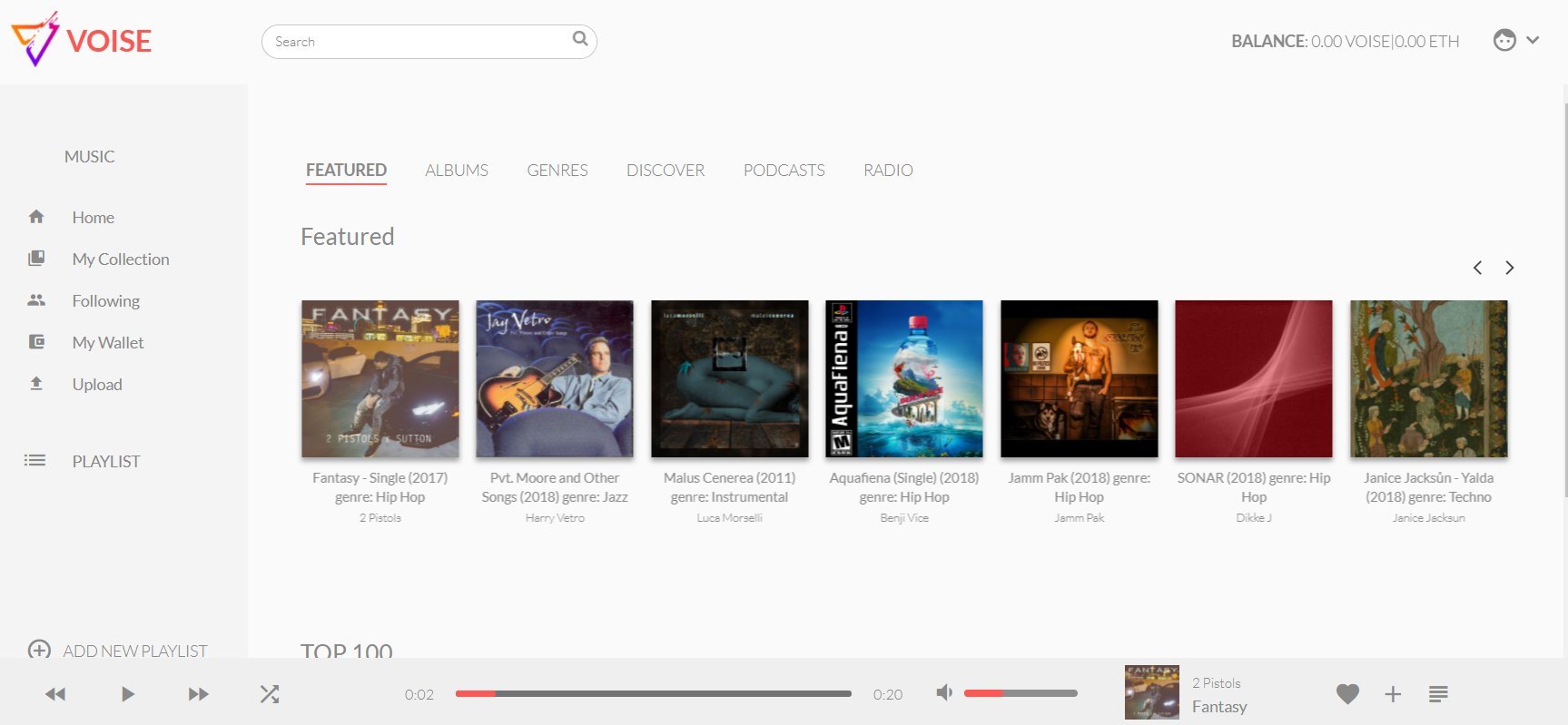
Task: Mute the volume speaker icon
Action: coord(944,693)
